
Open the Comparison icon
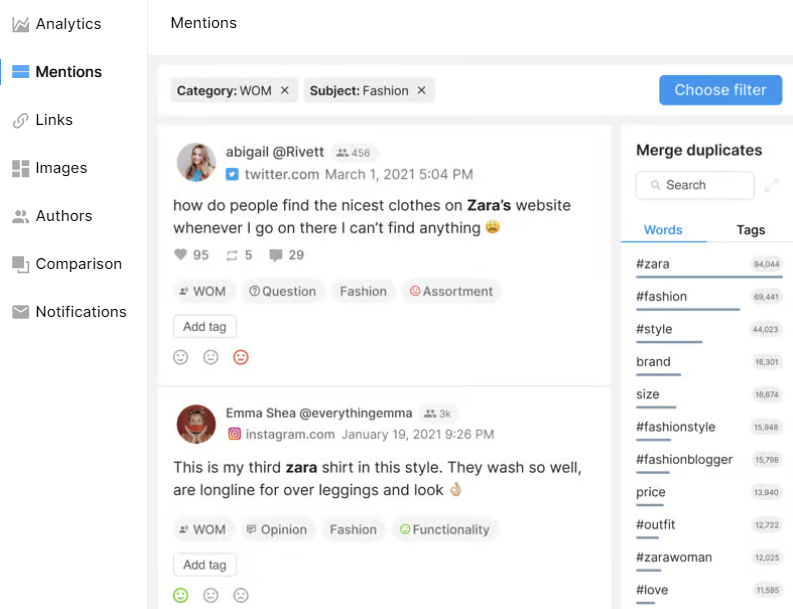pyautogui.click(x=20, y=265)
